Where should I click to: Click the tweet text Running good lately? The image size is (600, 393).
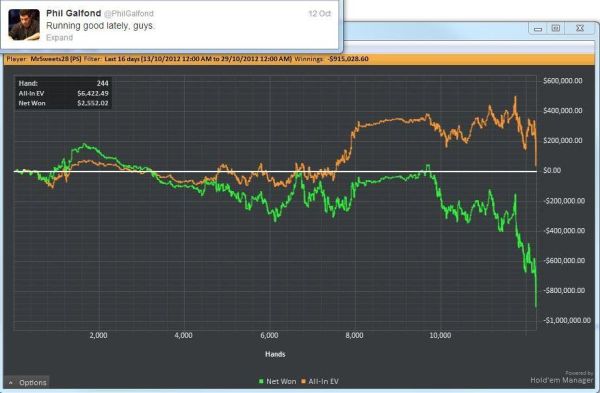tap(100, 26)
